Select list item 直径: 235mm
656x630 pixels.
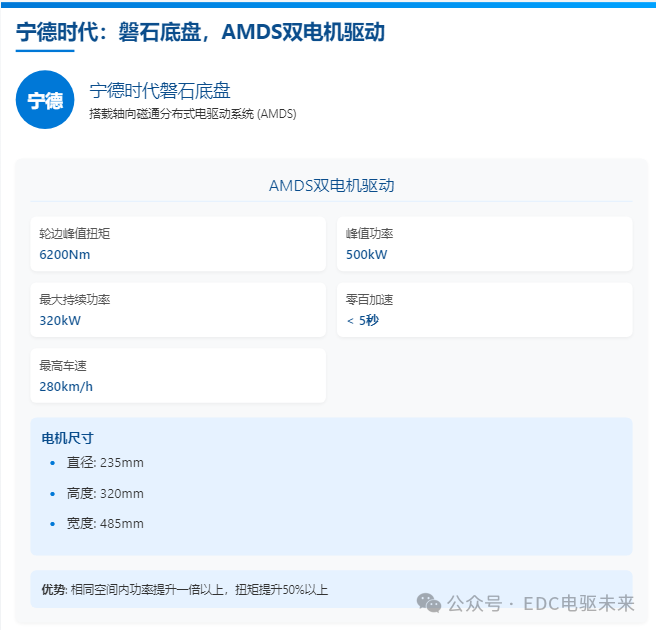pyautogui.click(x=105, y=463)
